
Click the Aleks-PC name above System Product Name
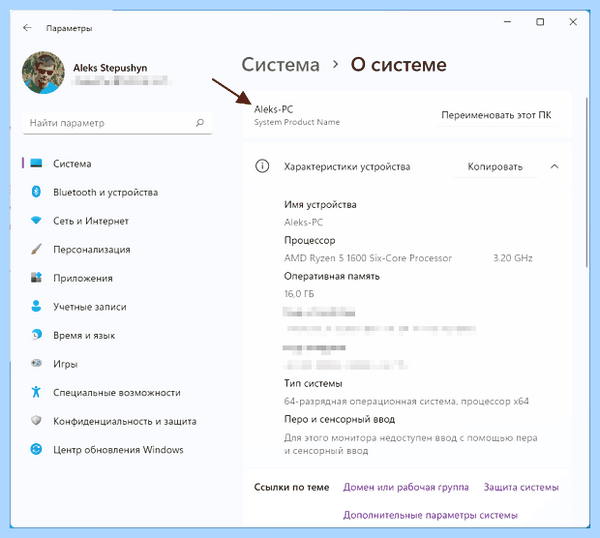pos(274,109)
